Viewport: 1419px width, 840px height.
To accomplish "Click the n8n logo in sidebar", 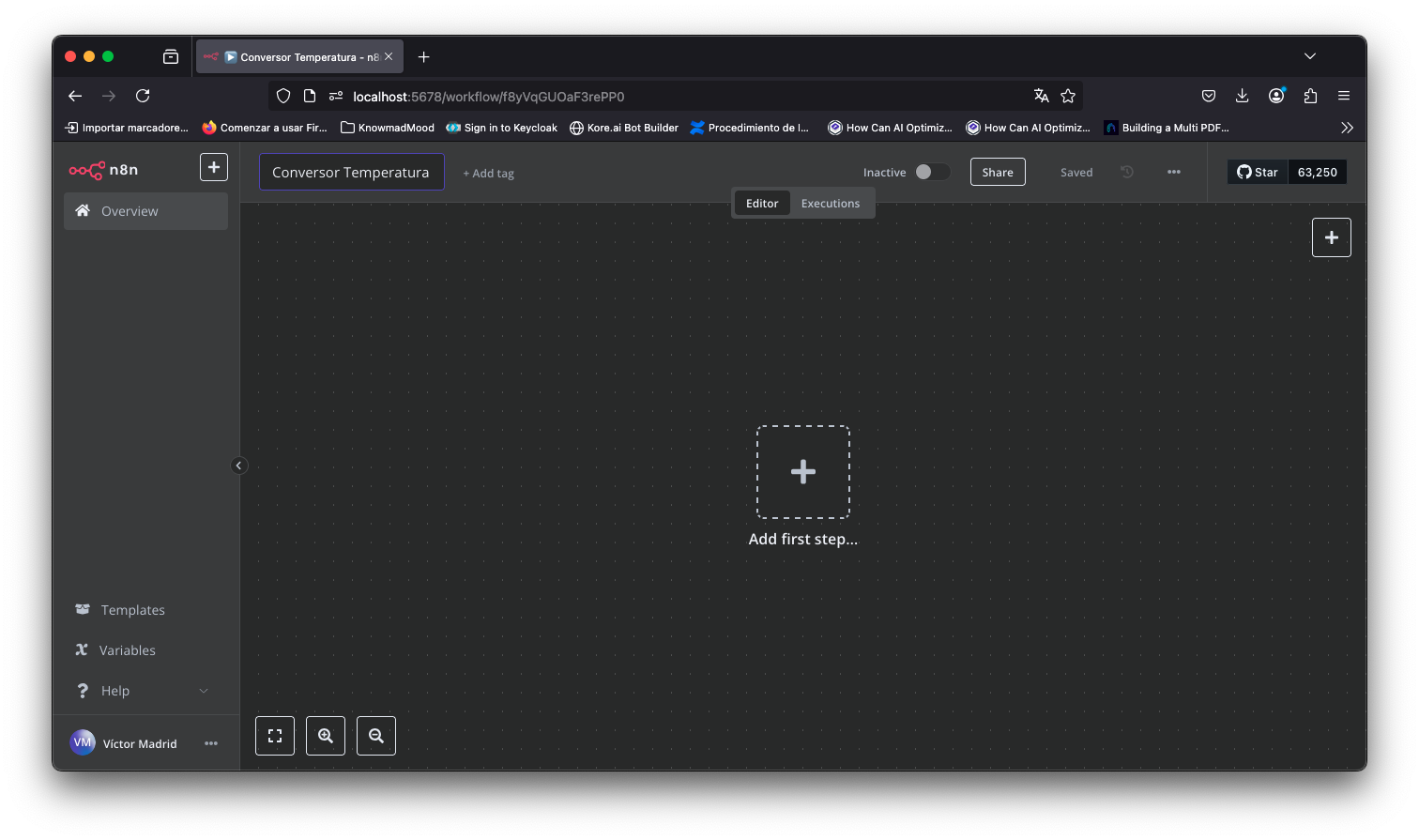I will [x=103, y=170].
